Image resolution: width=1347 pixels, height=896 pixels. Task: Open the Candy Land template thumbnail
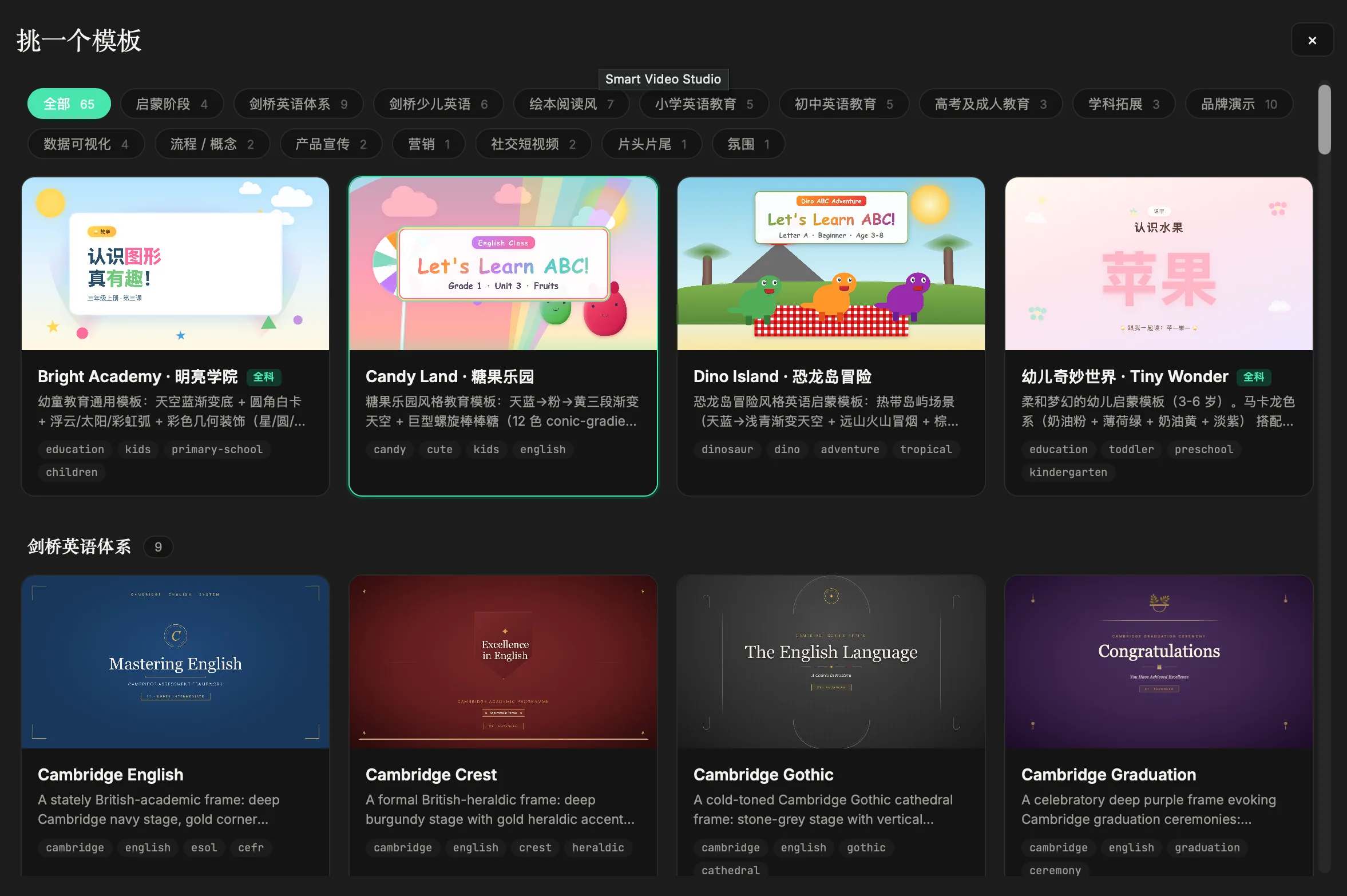[x=503, y=264]
